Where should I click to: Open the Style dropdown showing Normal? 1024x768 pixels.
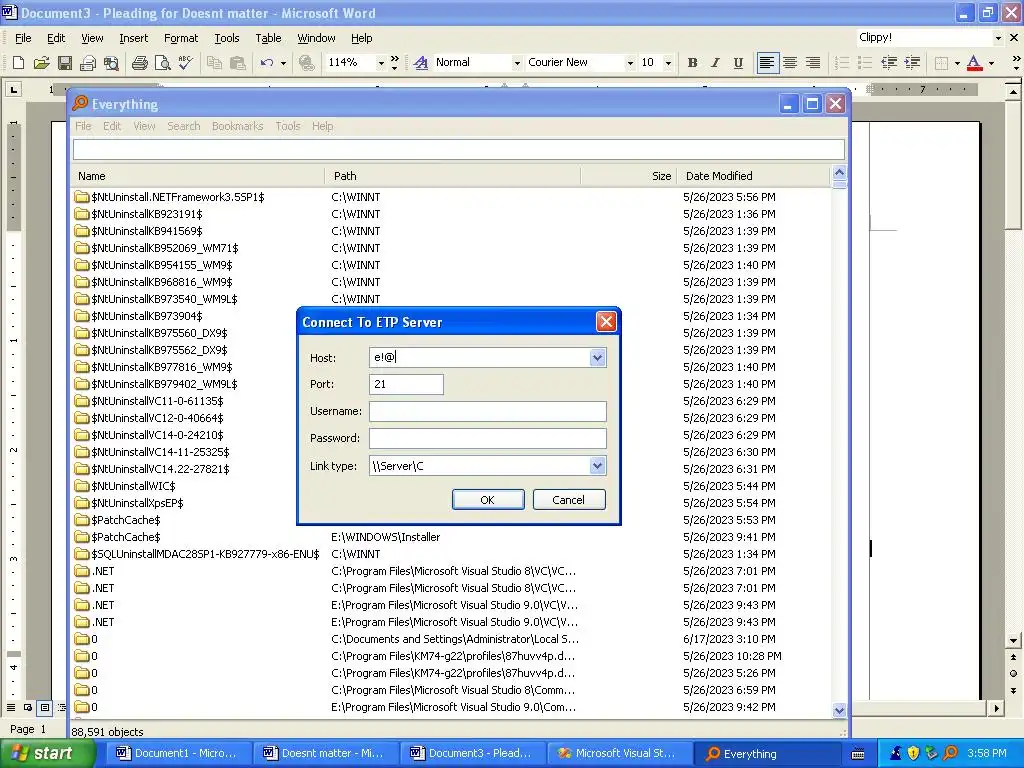[x=517, y=63]
